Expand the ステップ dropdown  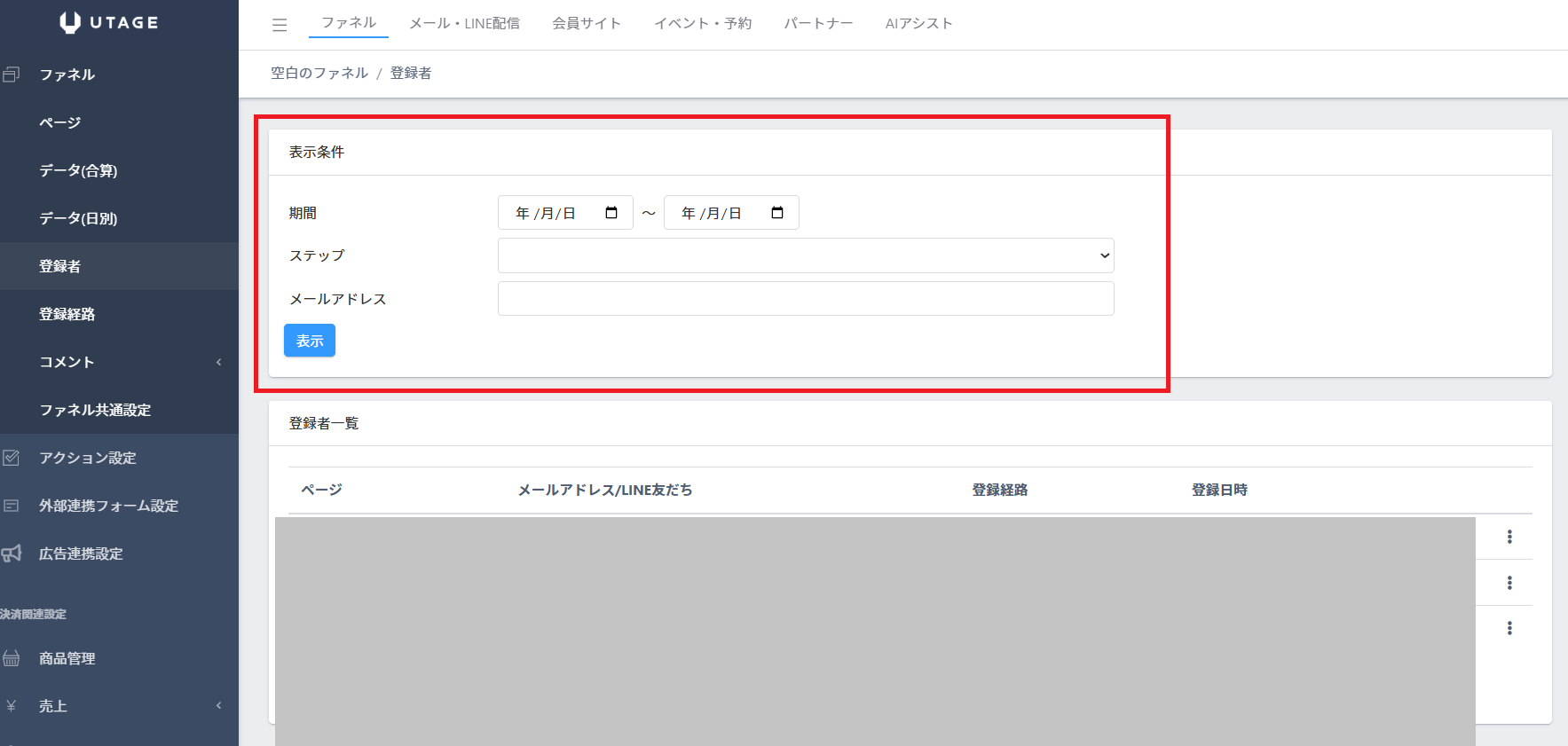[805, 255]
